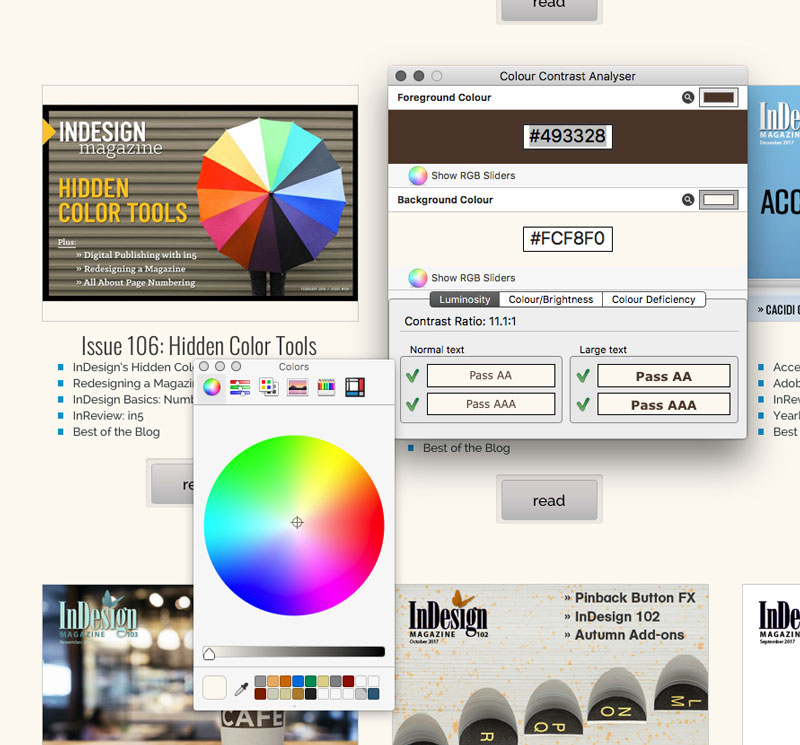Select the colour palettes tab in Colors
Viewport: 800px width, 745px height.
point(269,387)
